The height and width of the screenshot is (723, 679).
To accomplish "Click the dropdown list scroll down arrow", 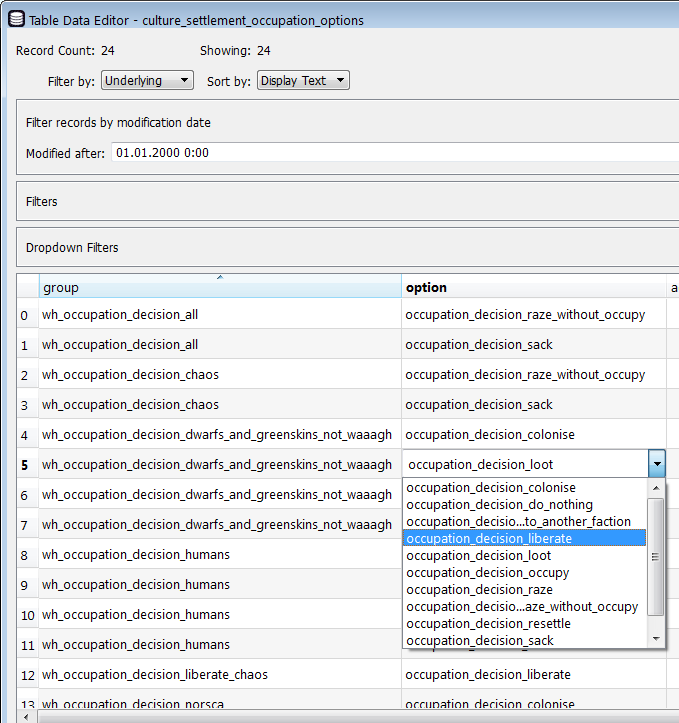I will point(656,639).
